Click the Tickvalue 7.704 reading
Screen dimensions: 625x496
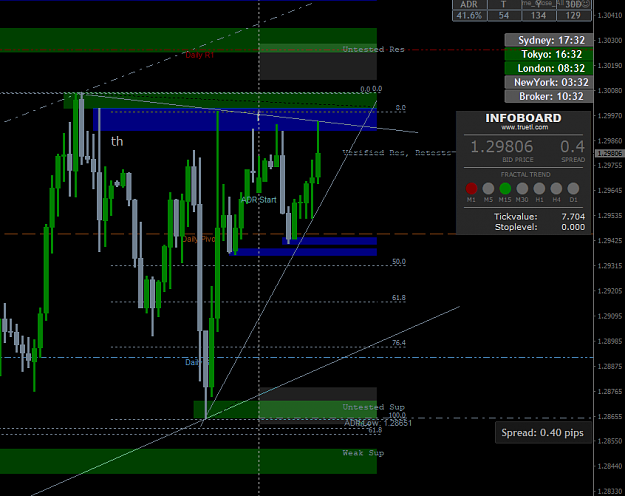(x=539, y=217)
